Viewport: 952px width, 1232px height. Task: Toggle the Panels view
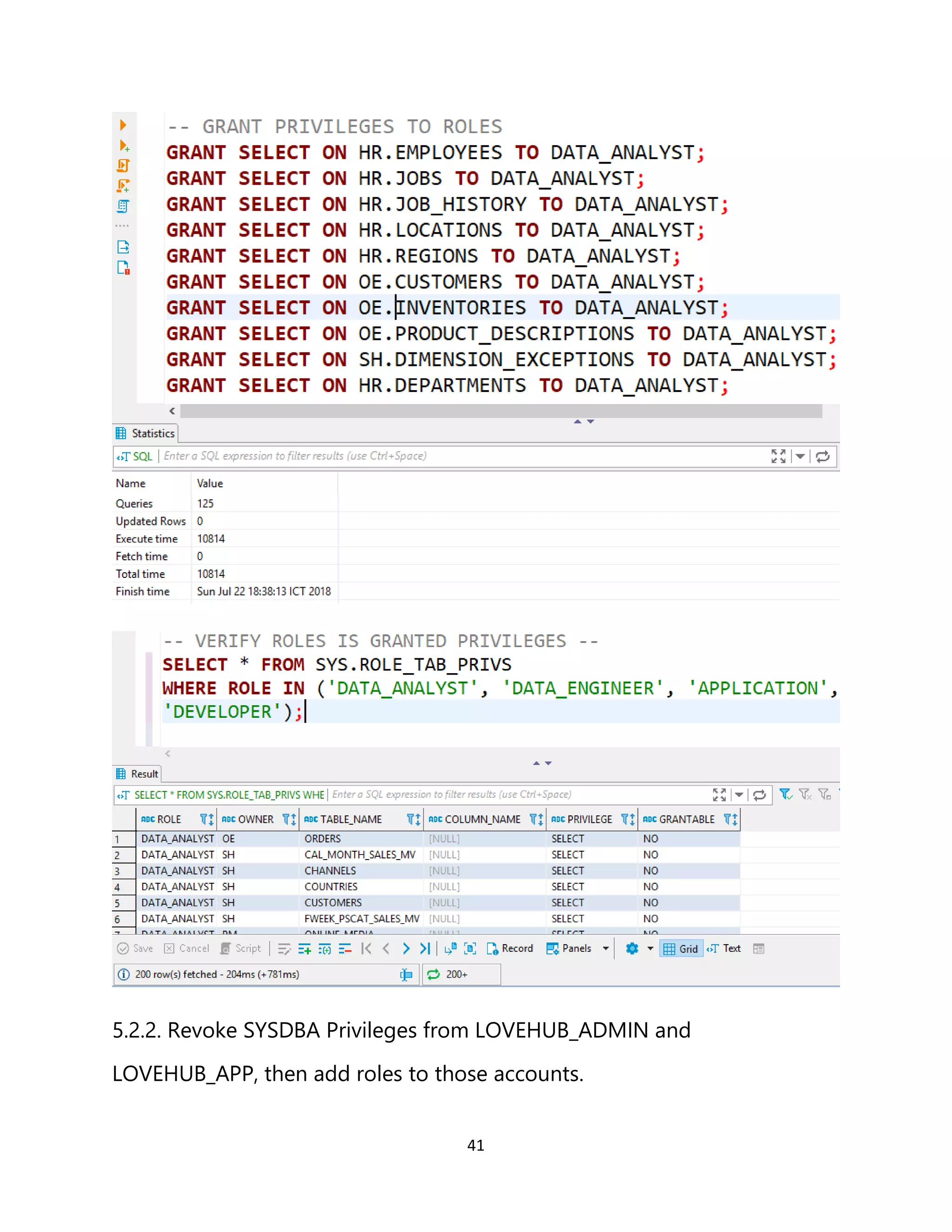(x=569, y=948)
